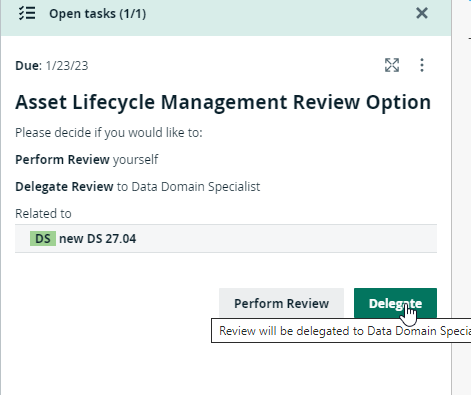Click the 'Delegate Review' description line
This screenshot has height=395, width=471.
pyautogui.click(x=138, y=187)
